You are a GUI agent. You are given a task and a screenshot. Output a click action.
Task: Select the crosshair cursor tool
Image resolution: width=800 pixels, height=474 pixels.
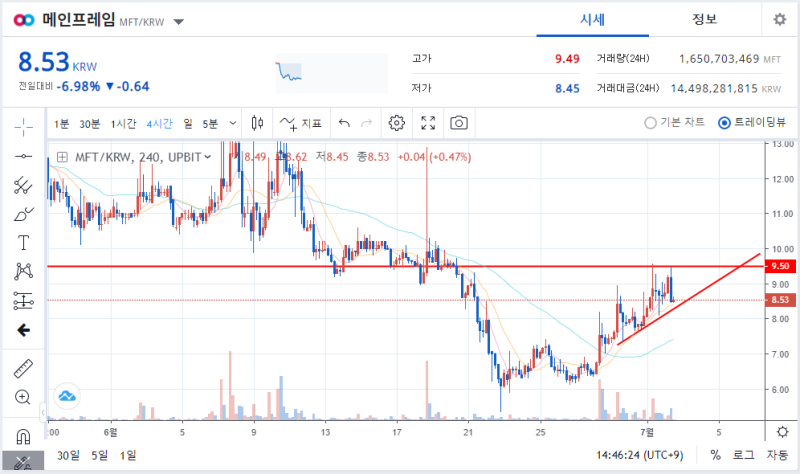pos(23,127)
